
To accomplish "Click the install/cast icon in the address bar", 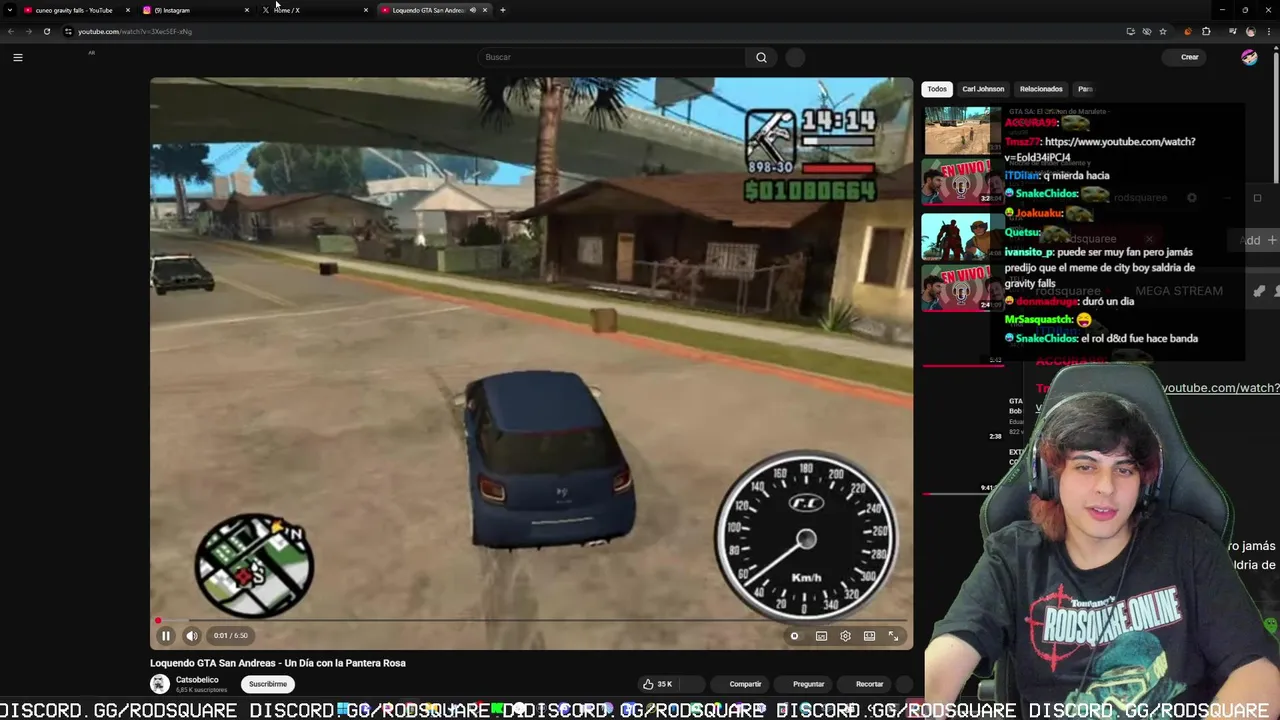I will [1130, 31].
